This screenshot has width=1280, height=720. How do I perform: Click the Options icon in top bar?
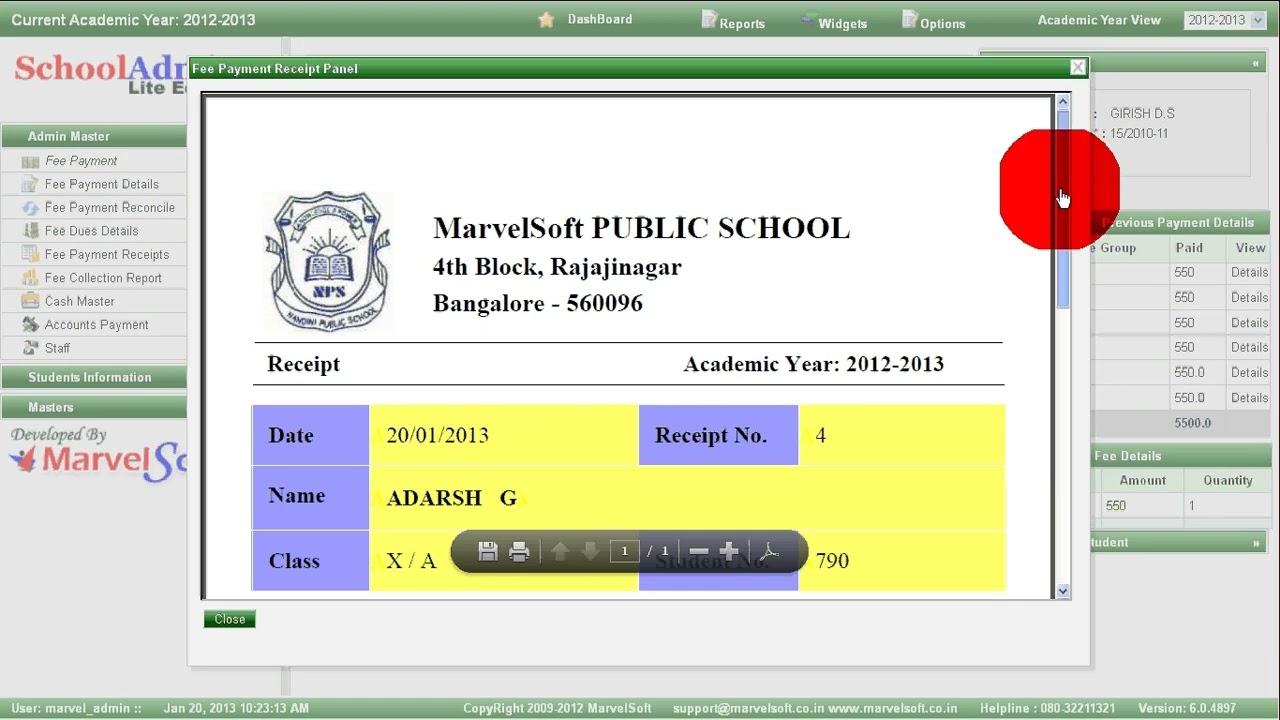[909, 19]
